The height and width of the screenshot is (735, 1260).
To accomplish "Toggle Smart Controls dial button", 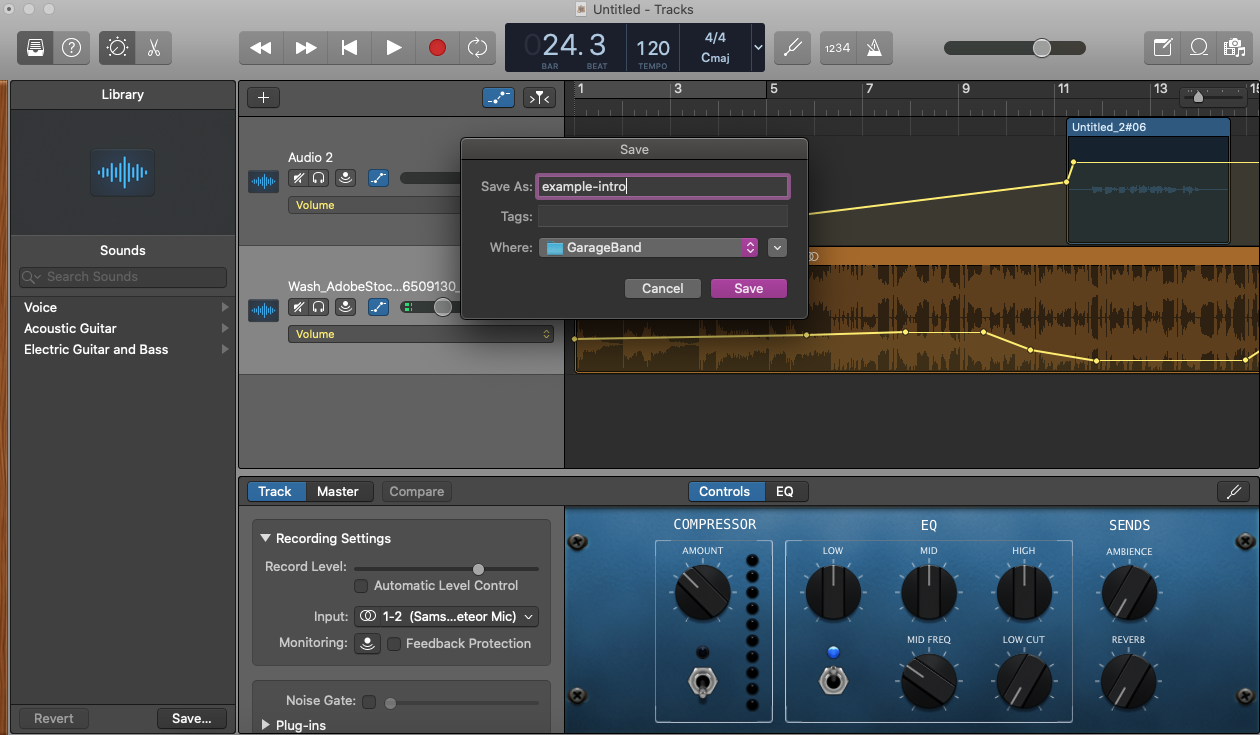I will (x=117, y=48).
